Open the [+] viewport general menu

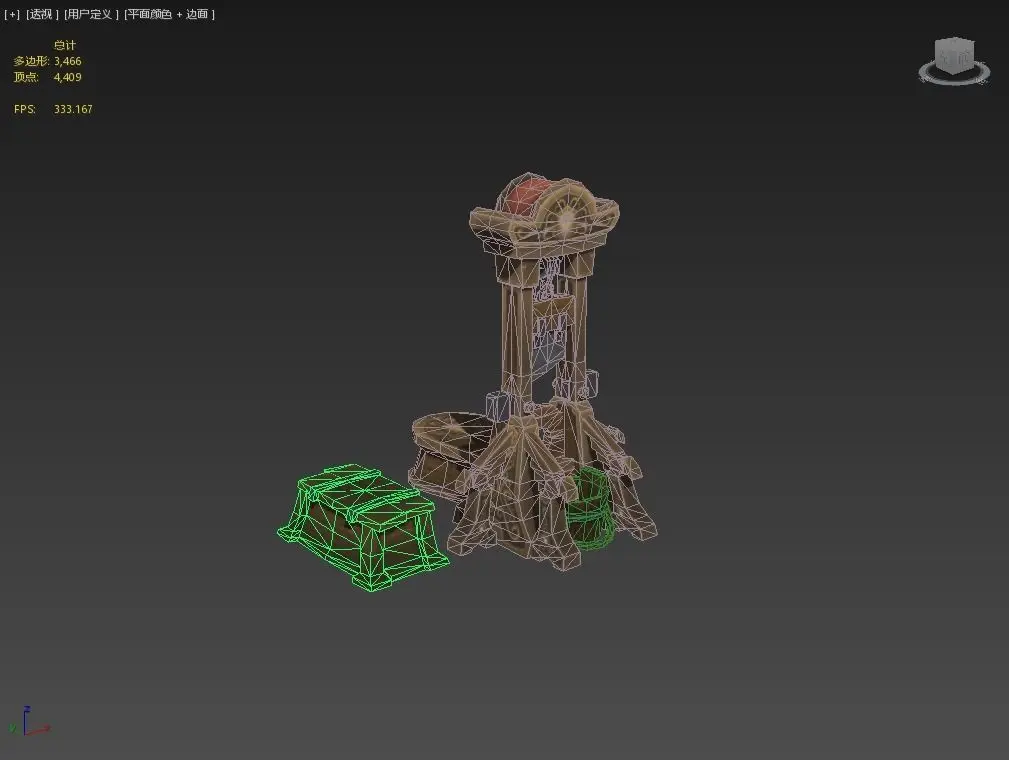(12, 14)
